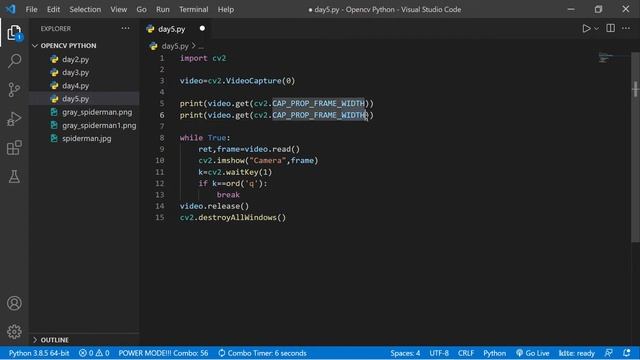Open the Run menu
This screenshot has height=360, width=640.
point(162,9)
